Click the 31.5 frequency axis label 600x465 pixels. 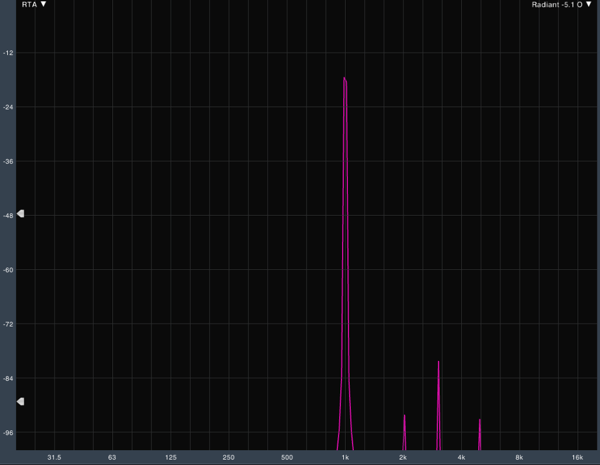pos(54,457)
